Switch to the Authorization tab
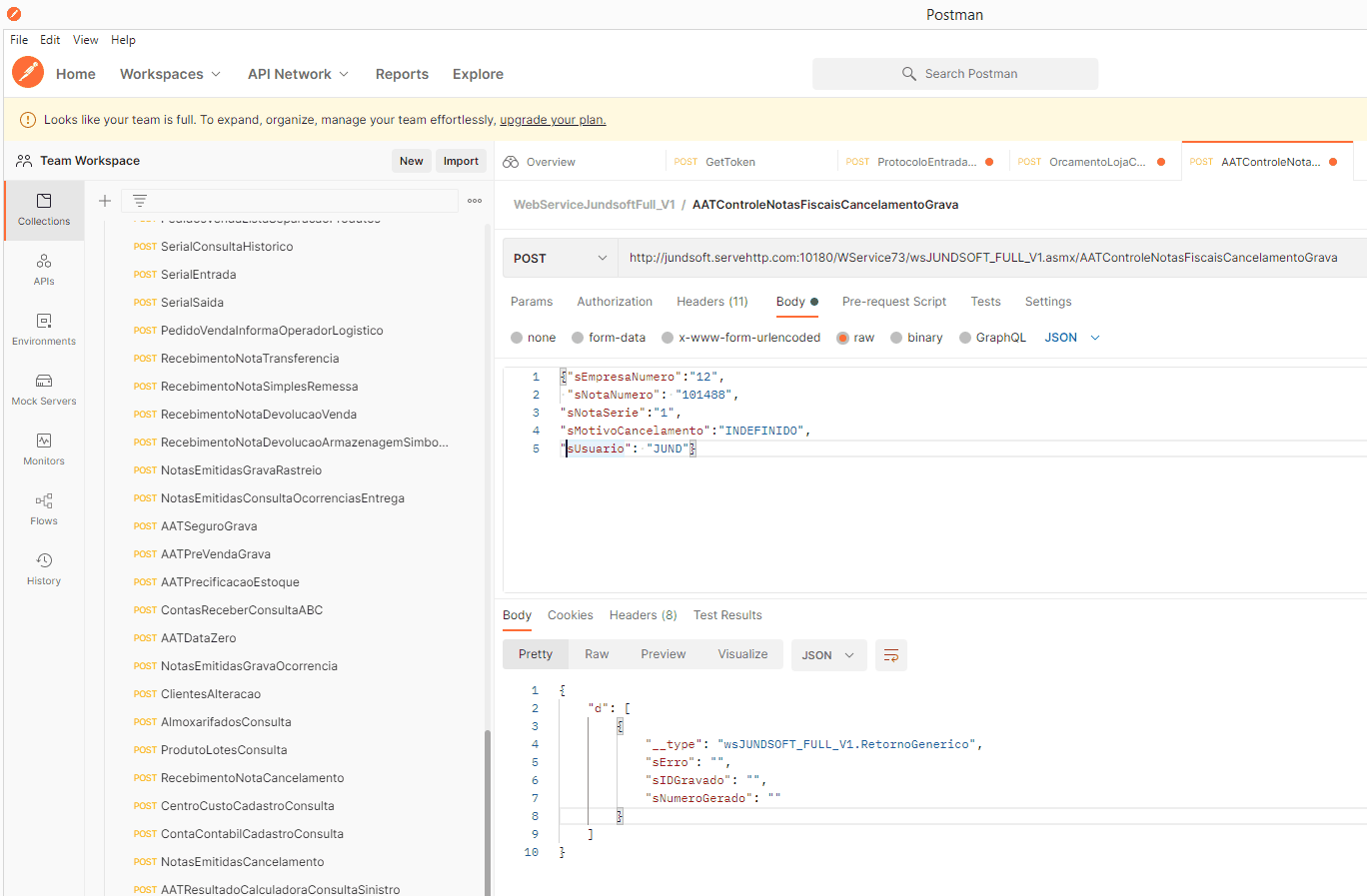 (x=615, y=302)
